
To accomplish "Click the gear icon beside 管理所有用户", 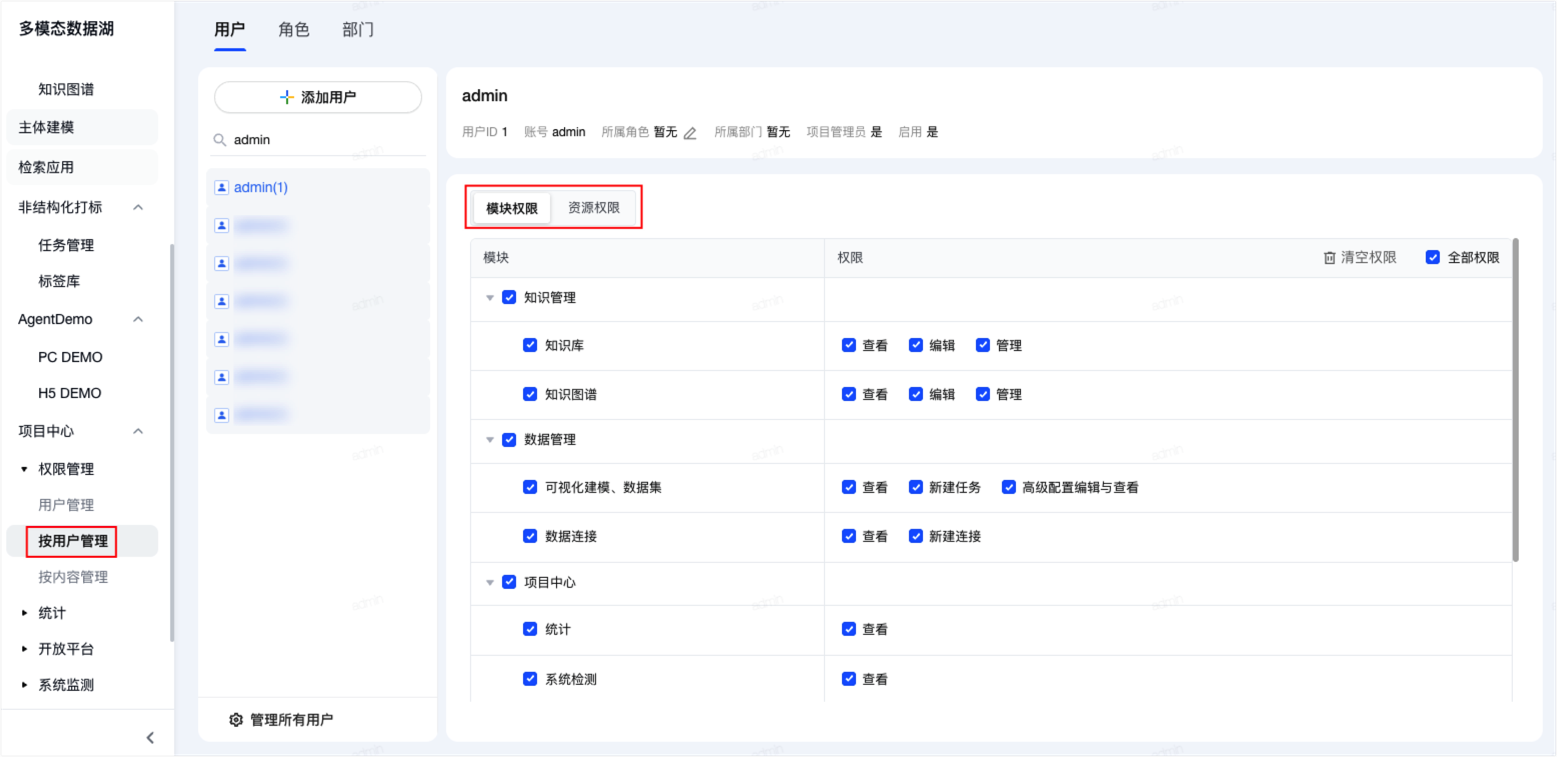I will (237, 720).
